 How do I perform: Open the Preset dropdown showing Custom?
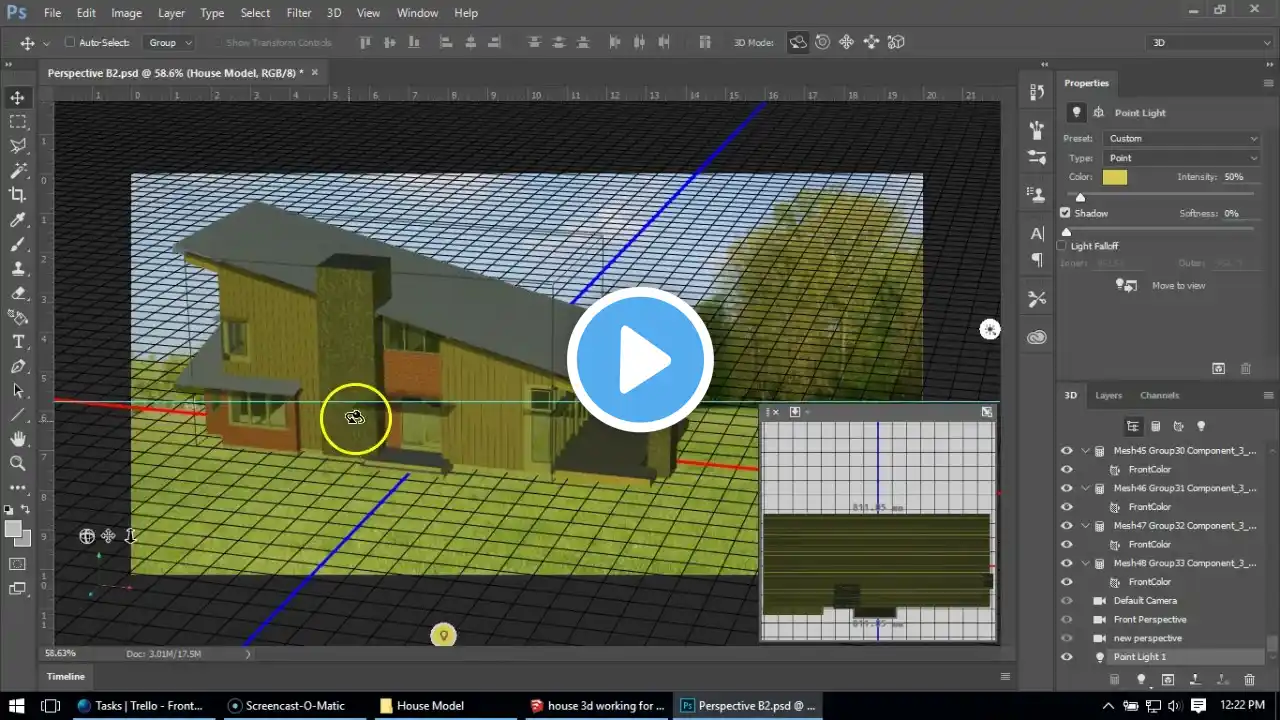tap(1182, 139)
